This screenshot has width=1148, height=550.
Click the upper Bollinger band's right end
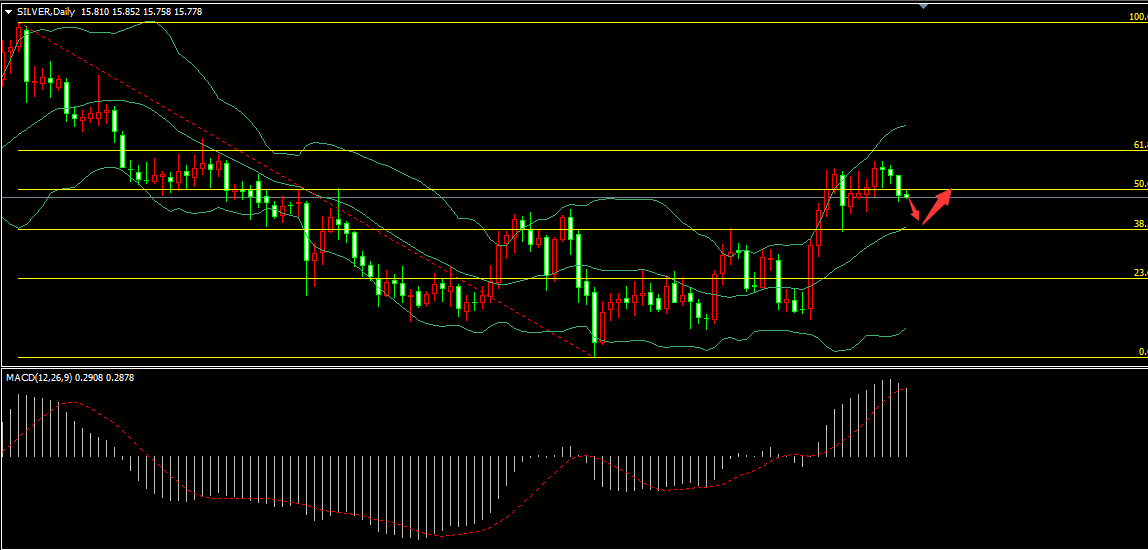pyautogui.click(x=903, y=126)
